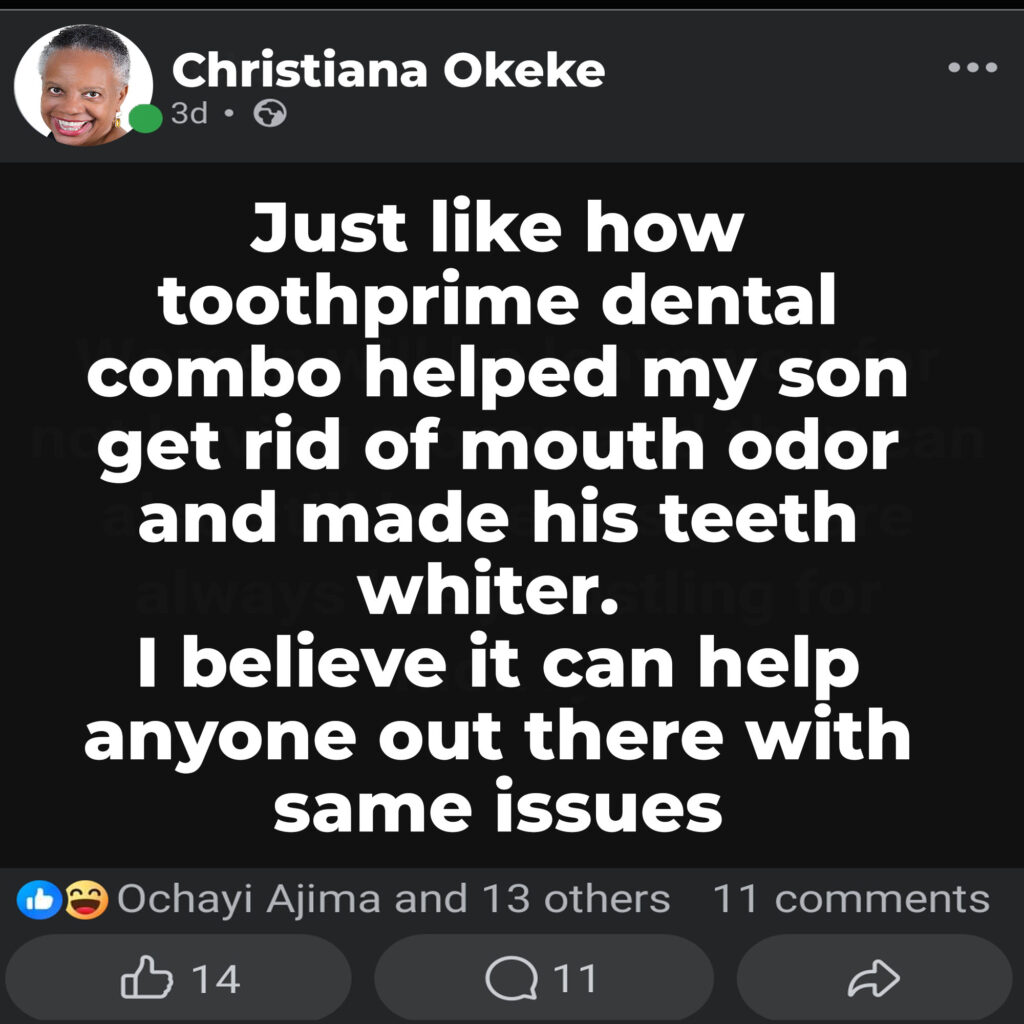Image resolution: width=1024 pixels, height=1024 pixels.
Task: Click the "I believe it can help" line
Action: (x=497, y=663)
